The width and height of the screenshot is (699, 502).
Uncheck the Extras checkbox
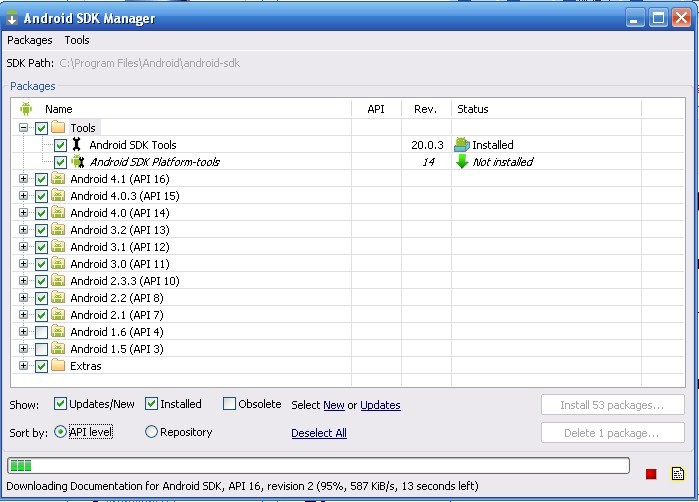coord(41,366)
